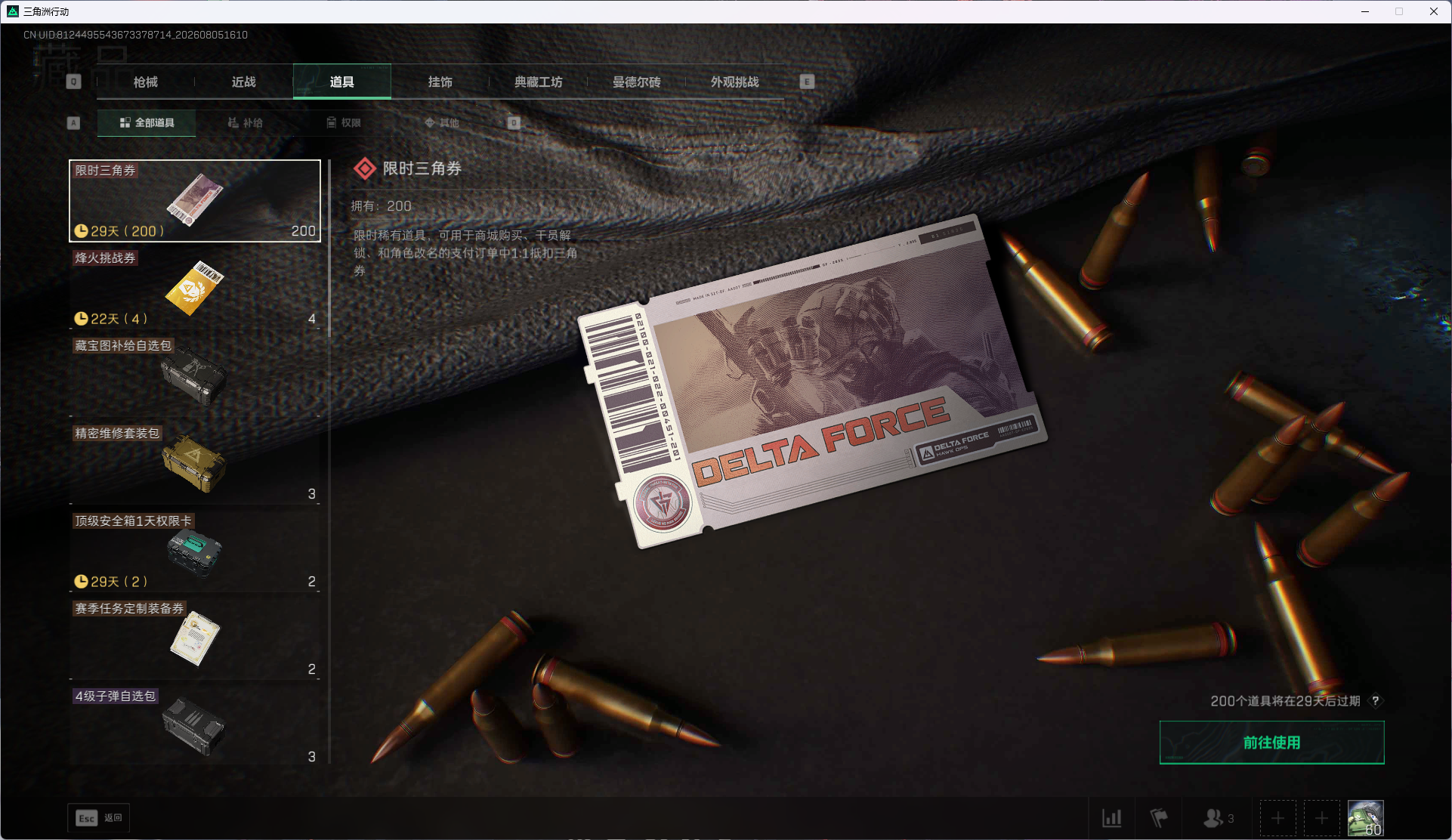Screen dimensions: 1452x840
Task: Filter items by 权限
Action: click(344, 122)
